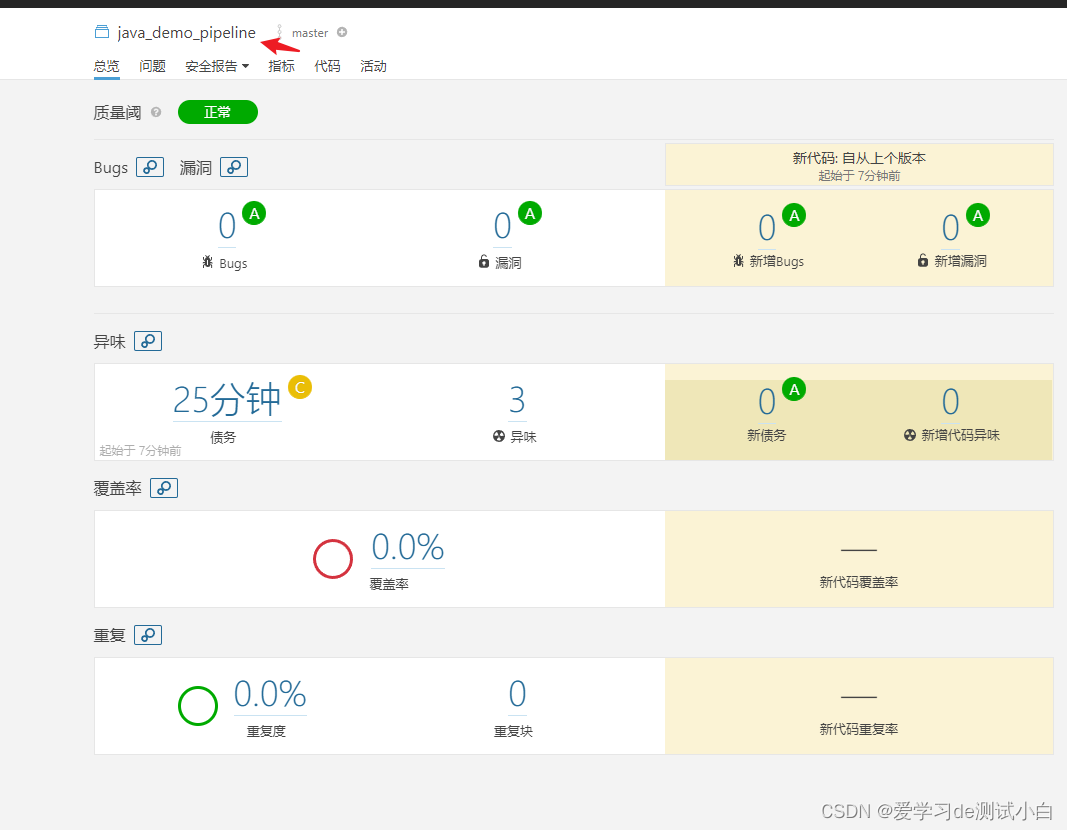Click the code smell icon beside the 异味 count

pos(498,435)
